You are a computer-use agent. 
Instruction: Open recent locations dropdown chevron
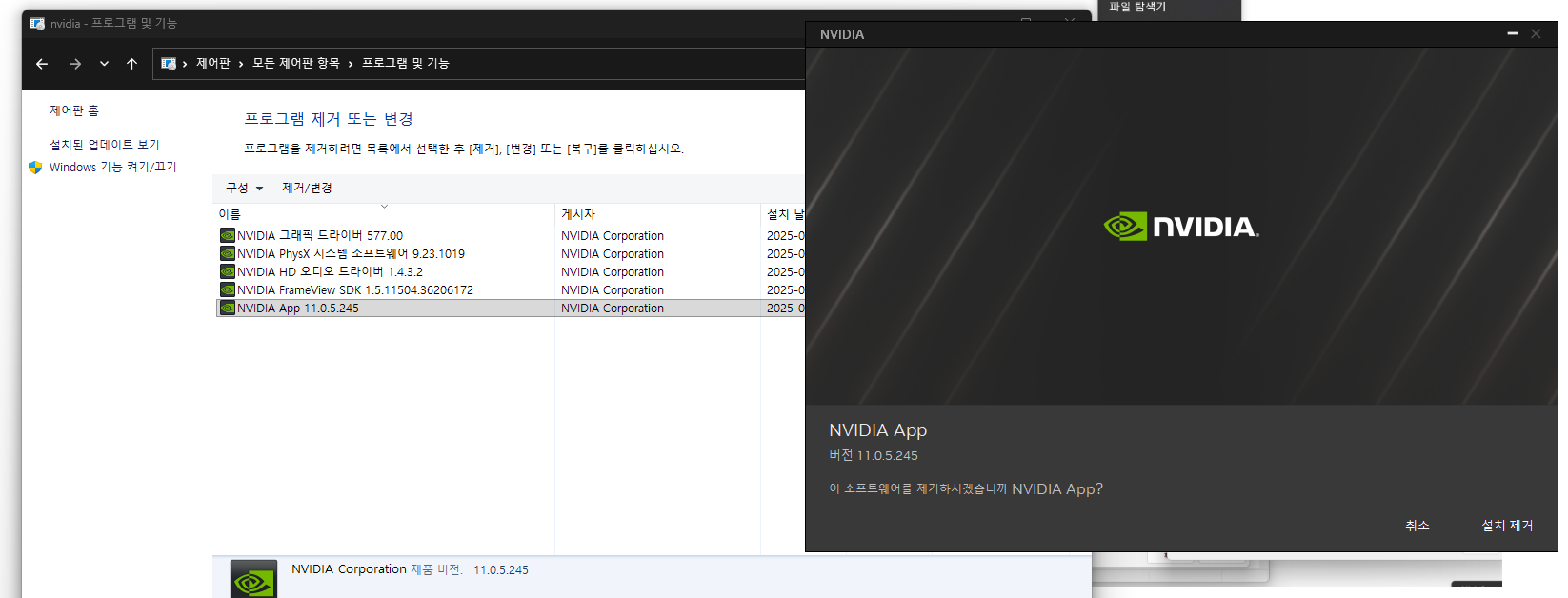pyautogui.click(x=104, y=64)
